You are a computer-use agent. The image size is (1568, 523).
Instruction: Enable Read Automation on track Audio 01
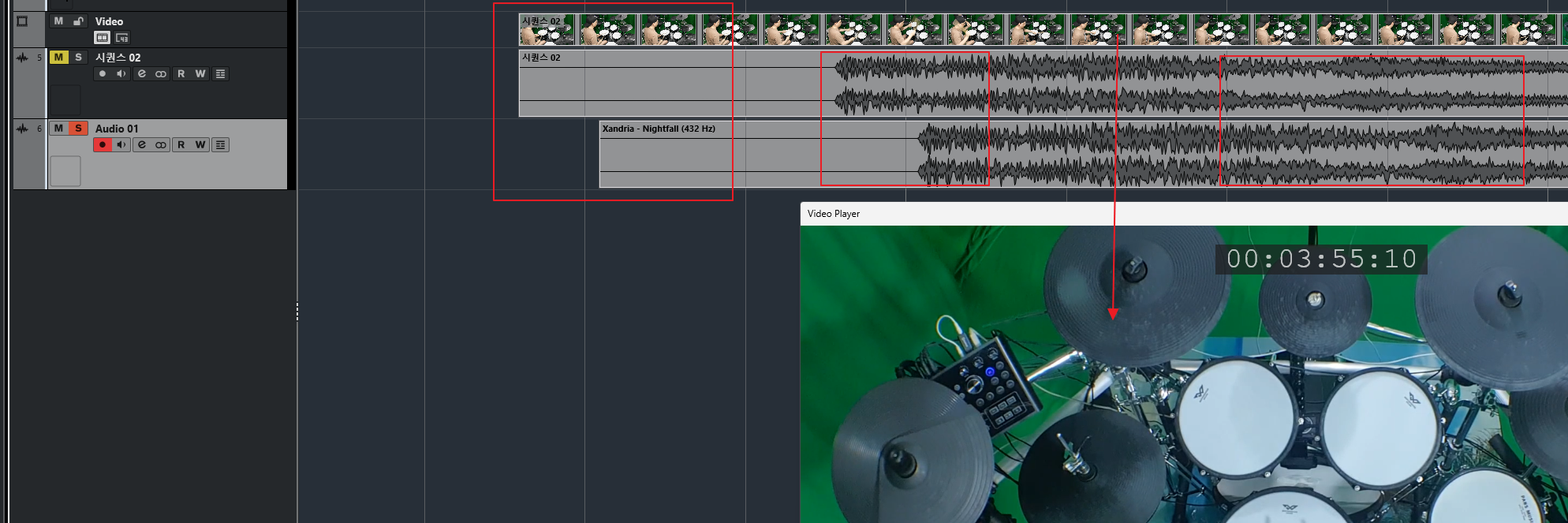(181, 144)
